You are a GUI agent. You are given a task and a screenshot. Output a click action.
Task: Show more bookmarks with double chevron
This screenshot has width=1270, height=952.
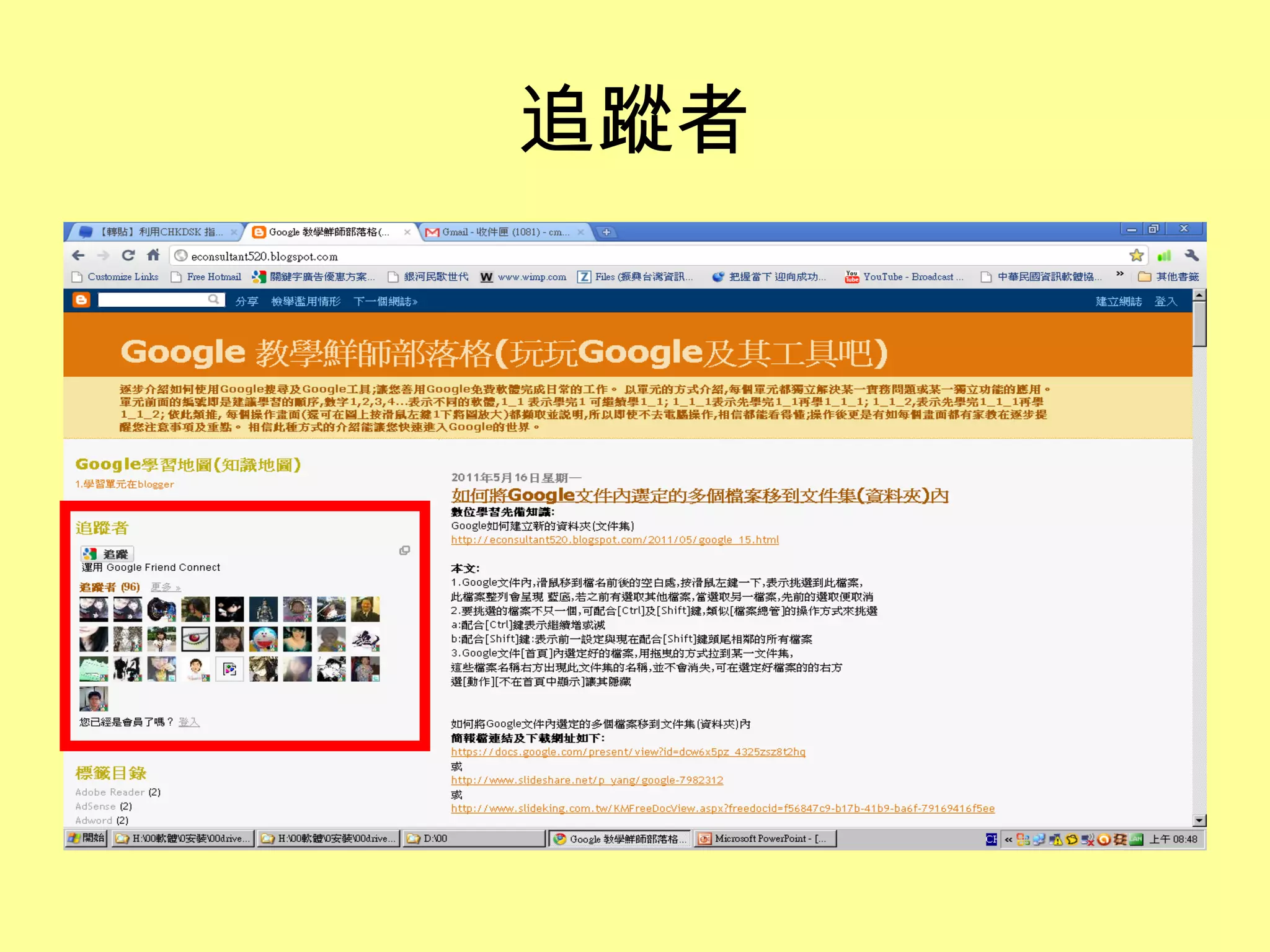tap(1120, 273)
